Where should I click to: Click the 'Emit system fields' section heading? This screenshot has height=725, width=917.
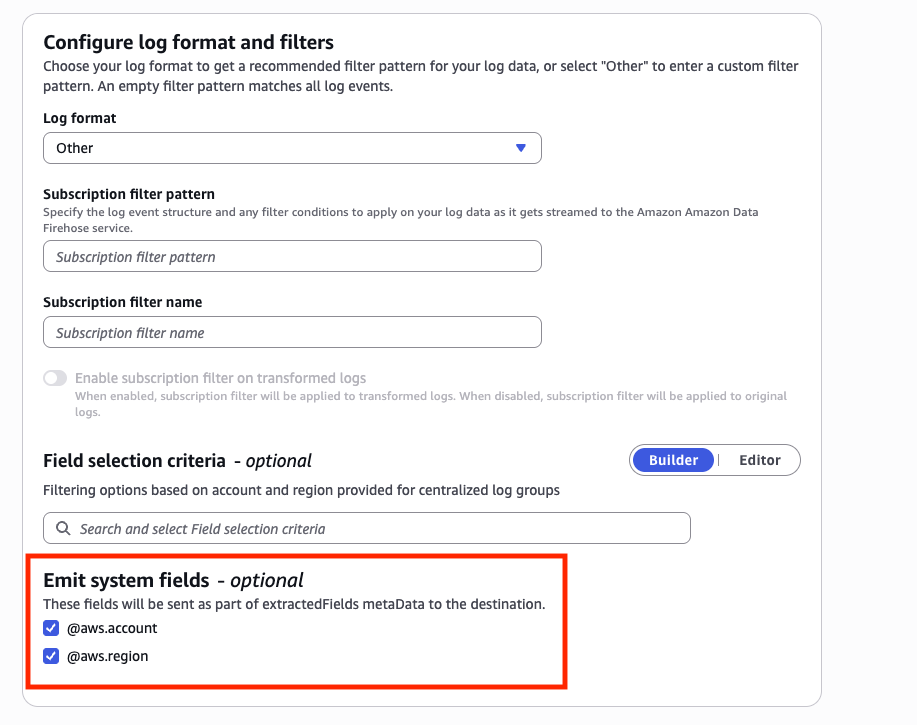coord(126,580)
